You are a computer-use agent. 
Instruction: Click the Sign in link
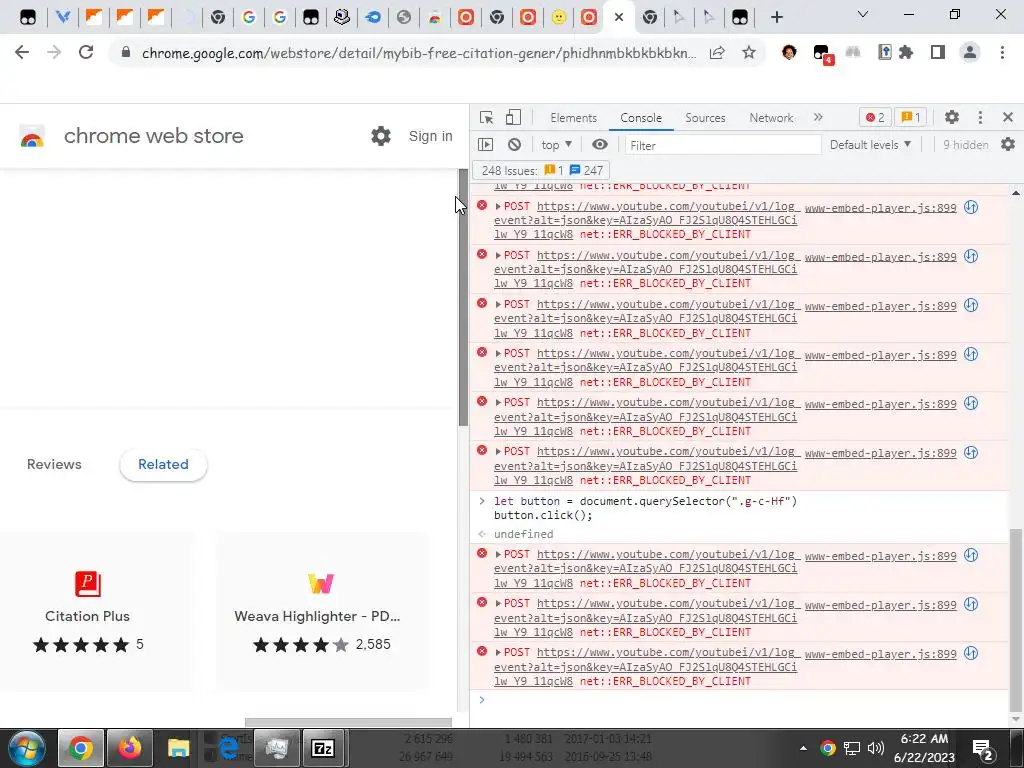[430, 136]
